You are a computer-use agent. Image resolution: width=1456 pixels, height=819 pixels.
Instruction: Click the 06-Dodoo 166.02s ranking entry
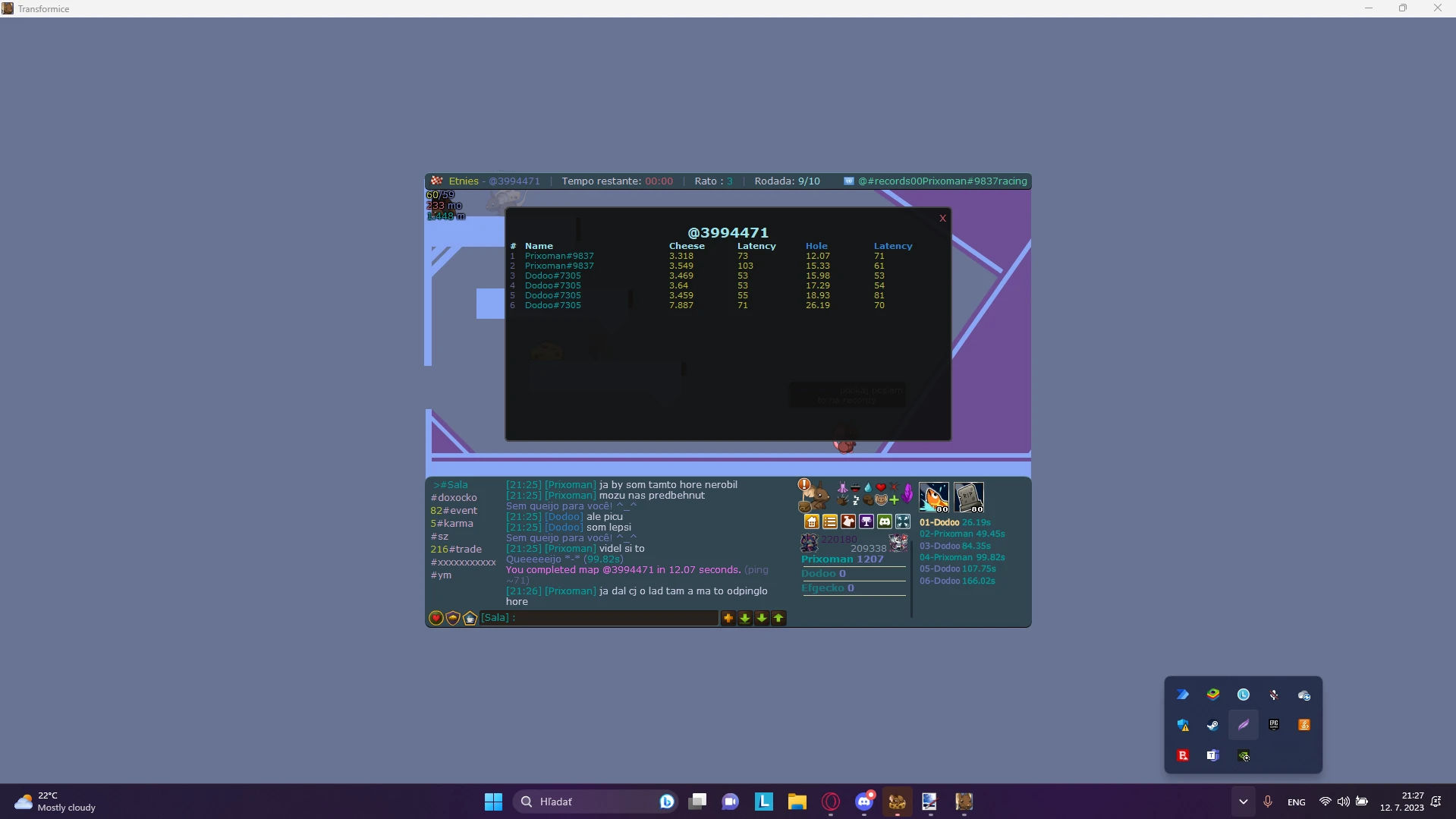tap(958, 581)
